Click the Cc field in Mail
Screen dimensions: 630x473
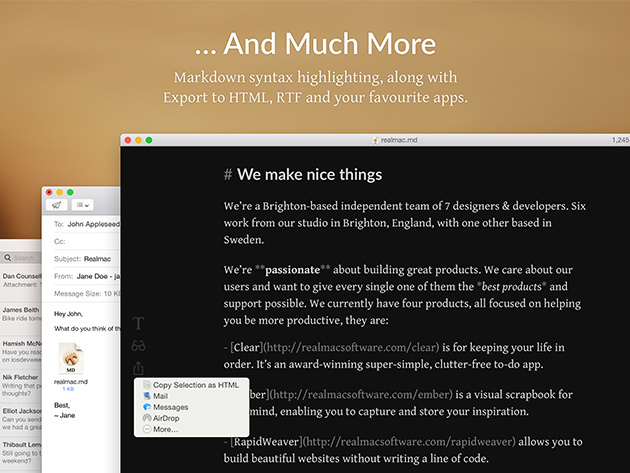[x=86, y=242]
